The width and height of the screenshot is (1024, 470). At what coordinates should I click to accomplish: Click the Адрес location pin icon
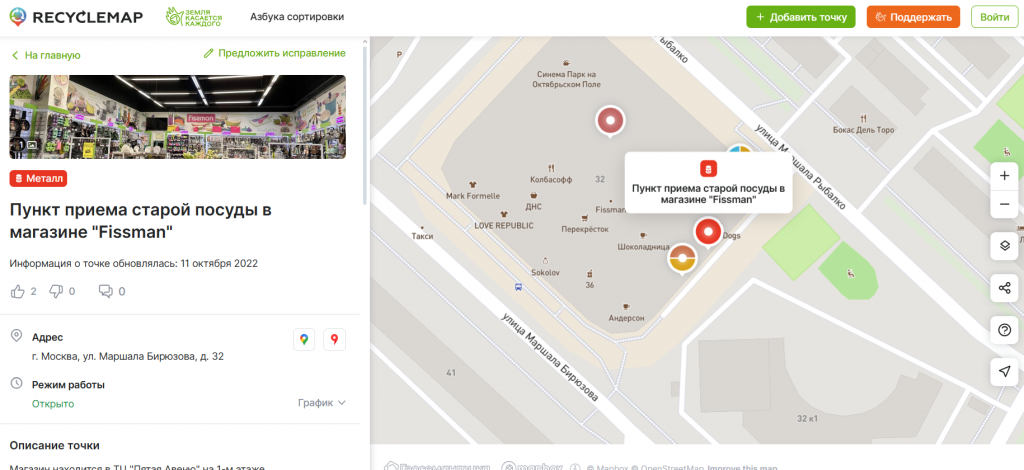pos(16,336)
